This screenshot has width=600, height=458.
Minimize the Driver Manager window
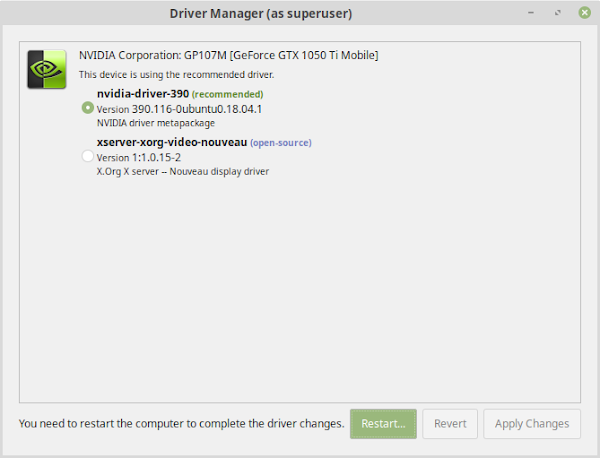point(531,13)
